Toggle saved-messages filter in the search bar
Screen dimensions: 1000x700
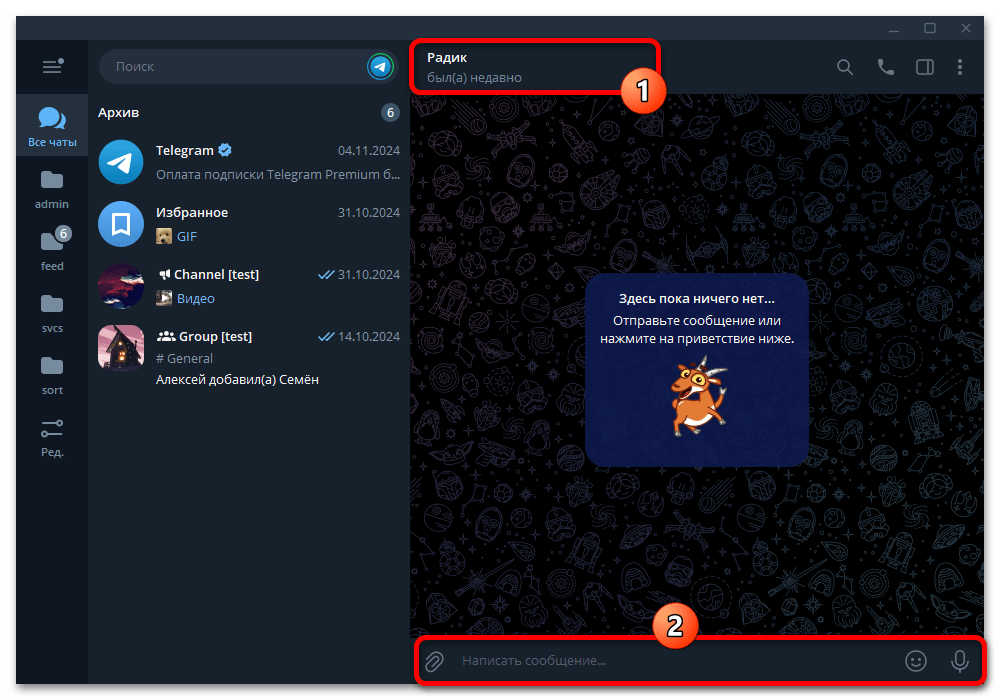[380, 66]
